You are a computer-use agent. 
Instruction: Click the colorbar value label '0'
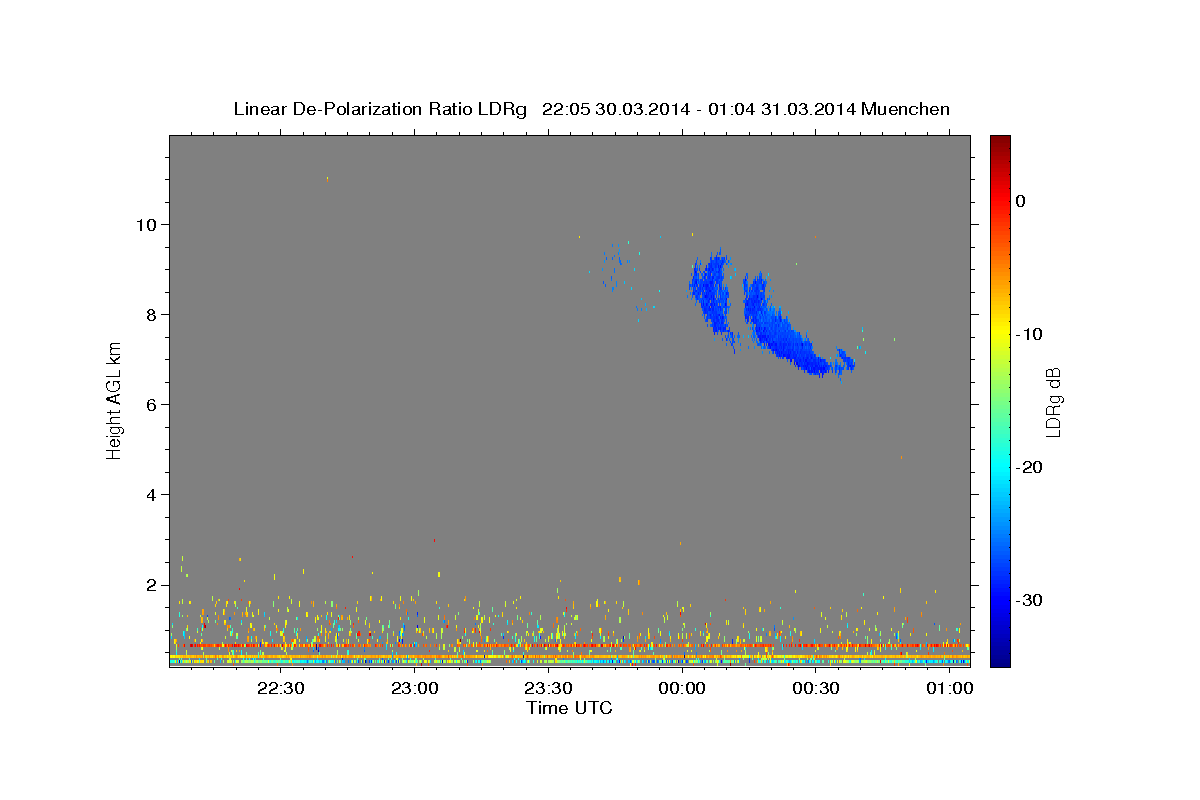[1021, 201]
